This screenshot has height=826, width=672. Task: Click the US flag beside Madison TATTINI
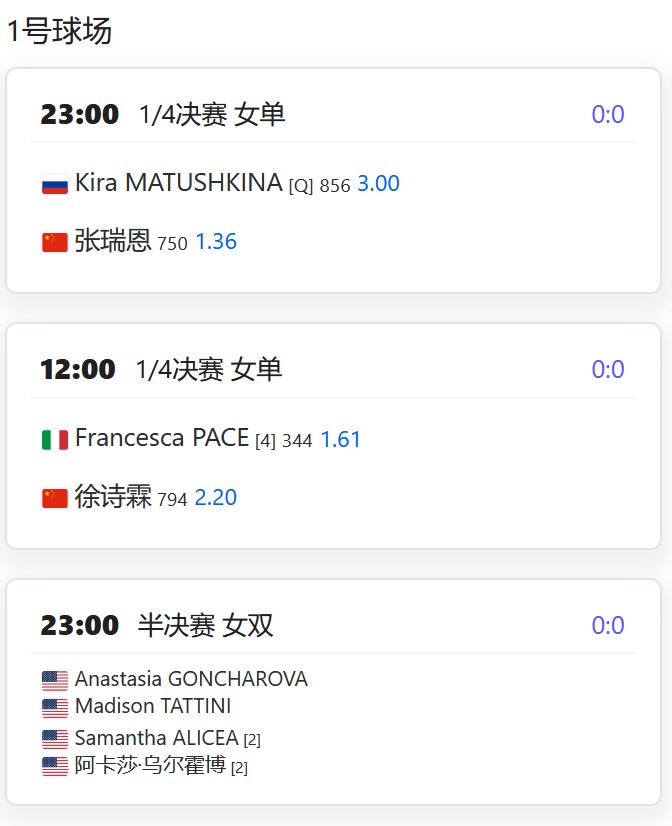tap(54, 708)
